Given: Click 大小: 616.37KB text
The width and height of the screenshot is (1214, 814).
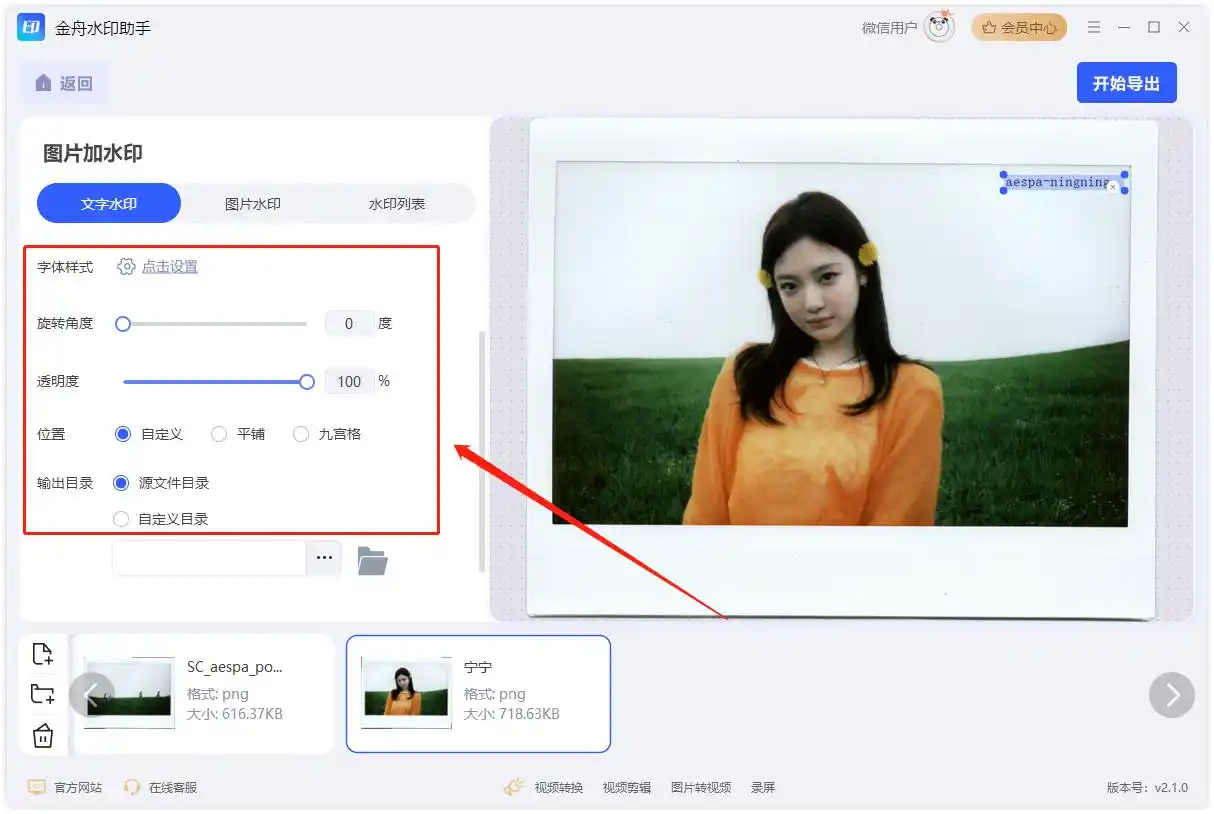Looking at the screenshot, I should coord(235,714).
